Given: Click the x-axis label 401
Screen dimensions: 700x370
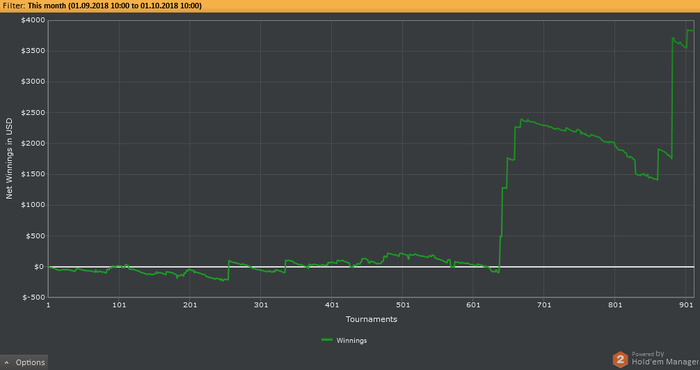Looking at the screenshot, I should coord(332,305).
